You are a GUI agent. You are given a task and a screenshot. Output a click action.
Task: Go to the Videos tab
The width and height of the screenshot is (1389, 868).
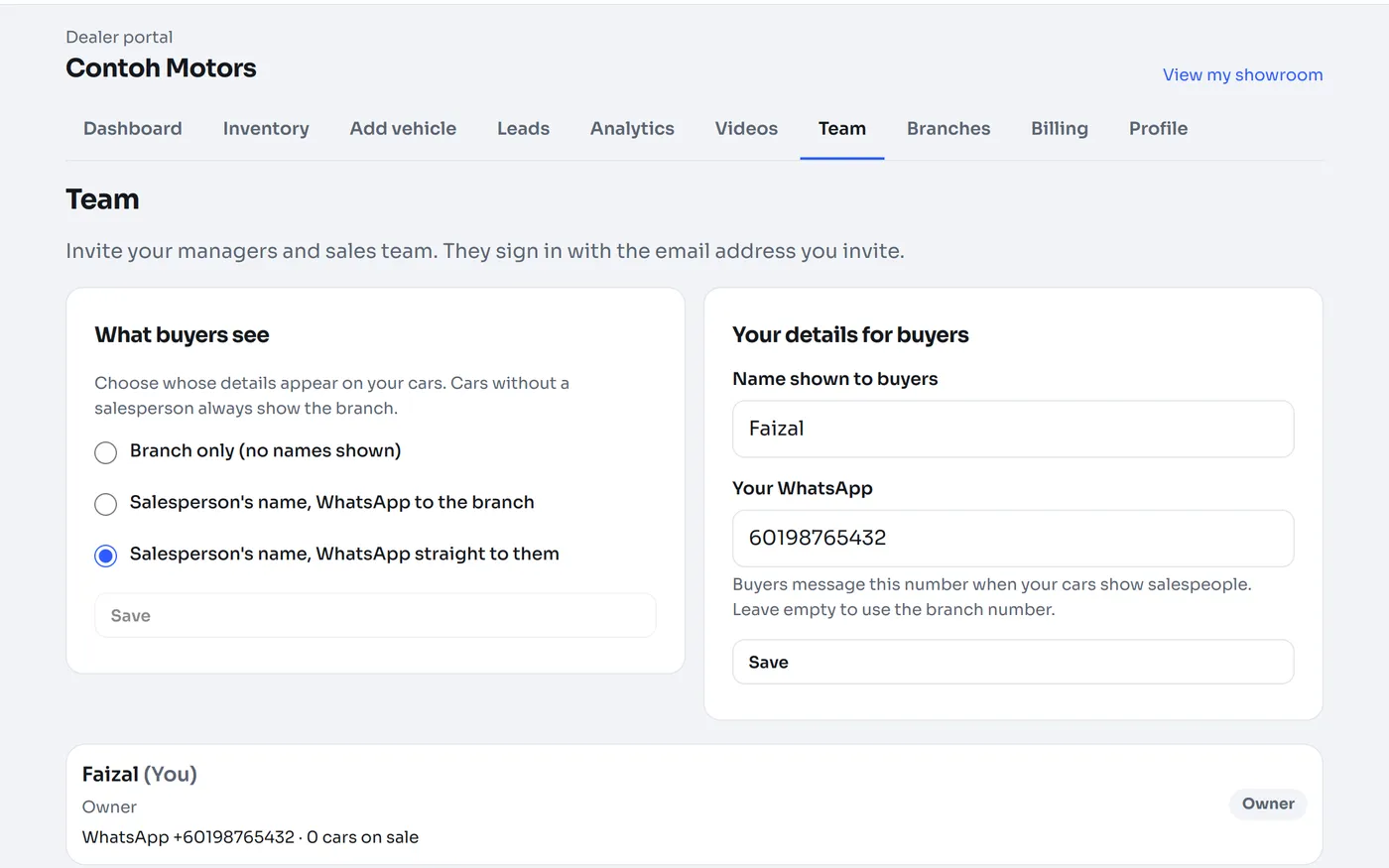(746, 129)
